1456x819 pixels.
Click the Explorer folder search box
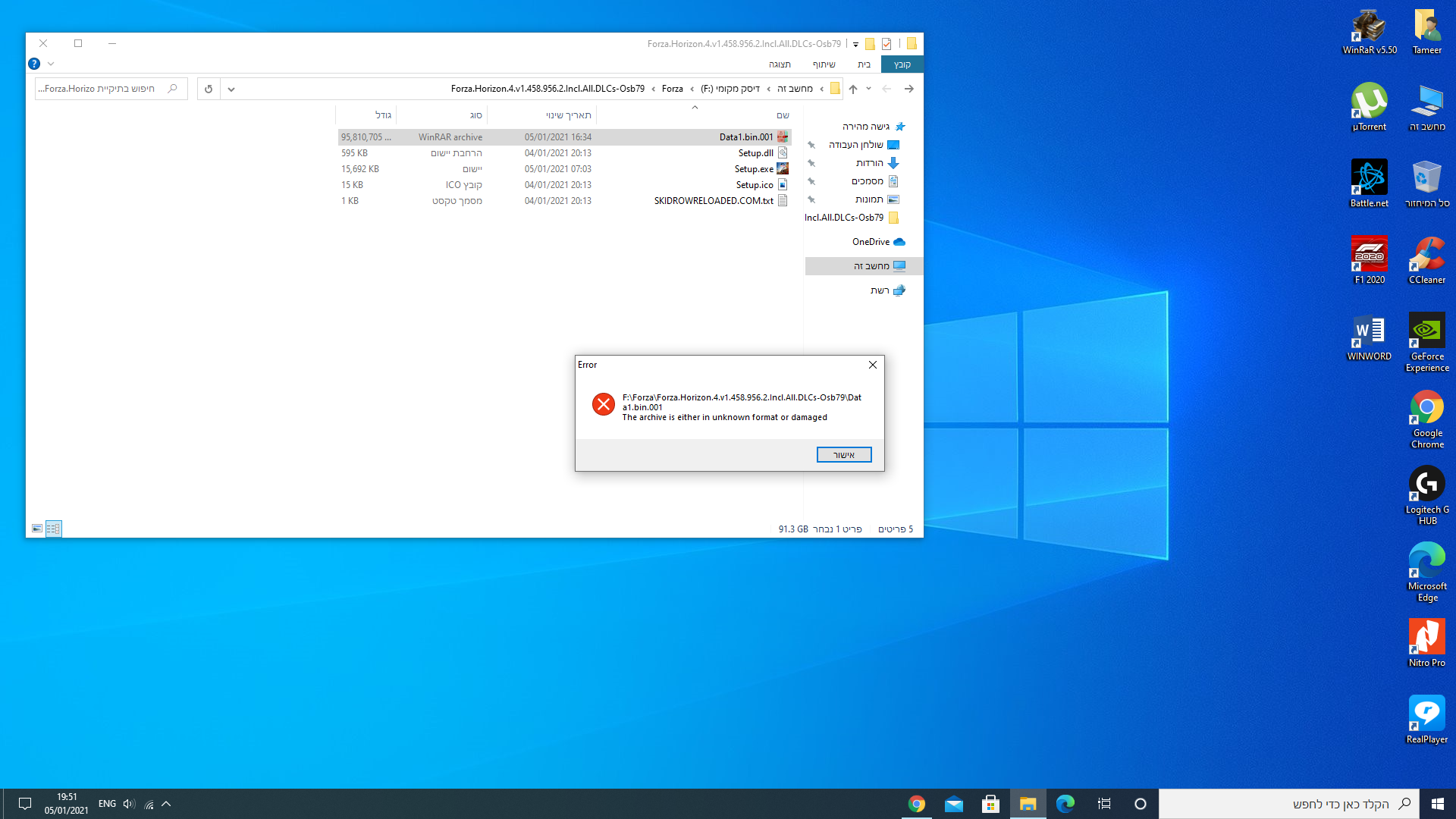pyautogui.click(x=111, y=89)
